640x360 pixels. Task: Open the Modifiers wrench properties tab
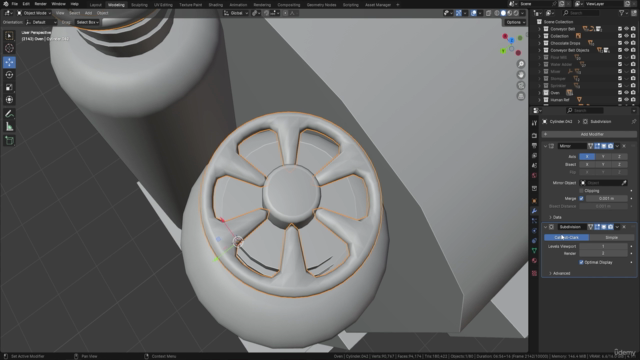[534, 211]
